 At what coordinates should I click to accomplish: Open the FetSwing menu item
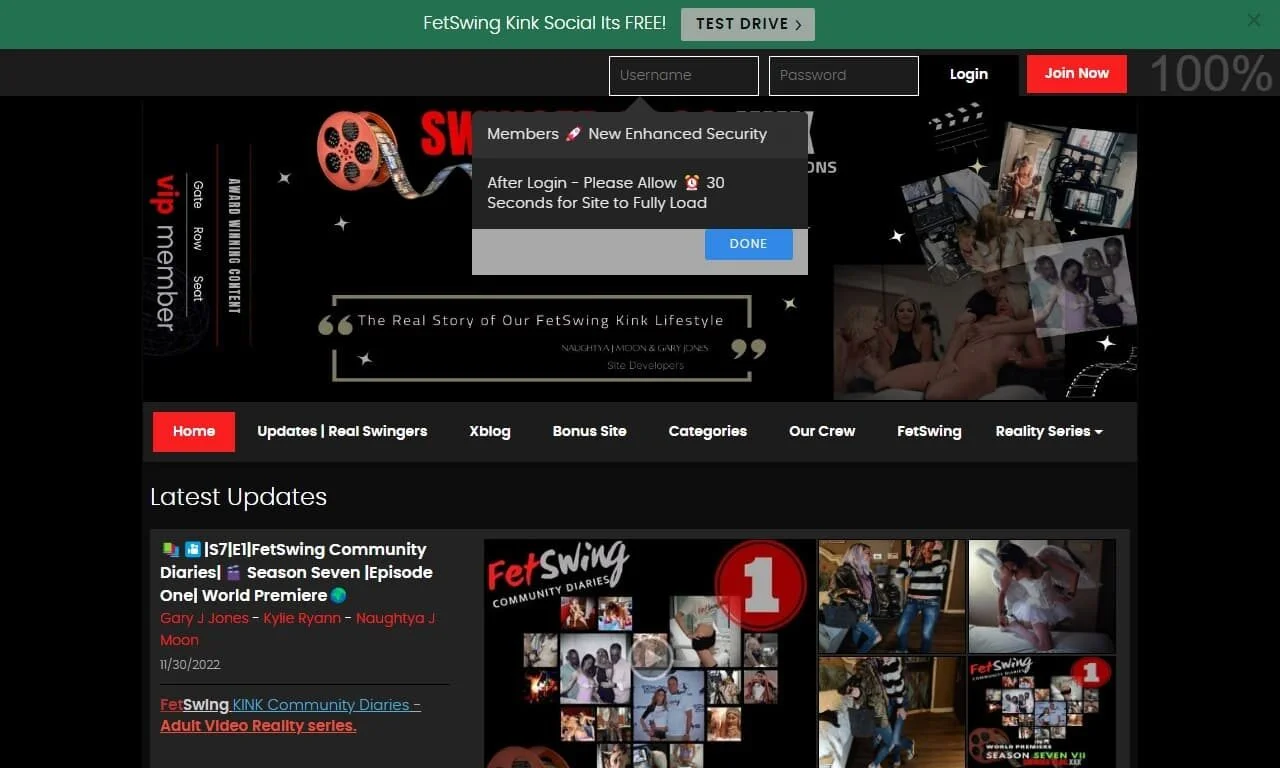929,432
